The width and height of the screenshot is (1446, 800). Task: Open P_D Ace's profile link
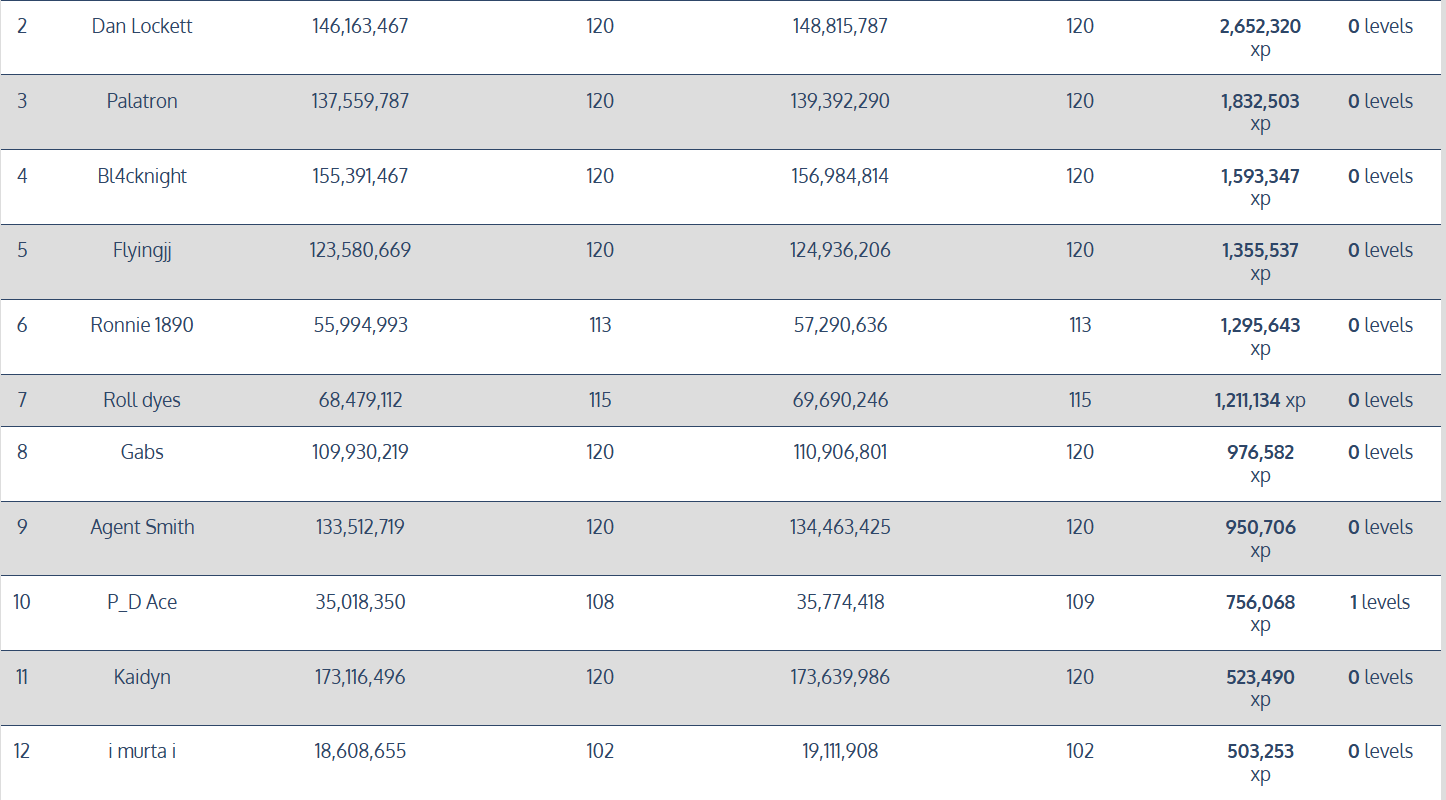tap(142, 603)
